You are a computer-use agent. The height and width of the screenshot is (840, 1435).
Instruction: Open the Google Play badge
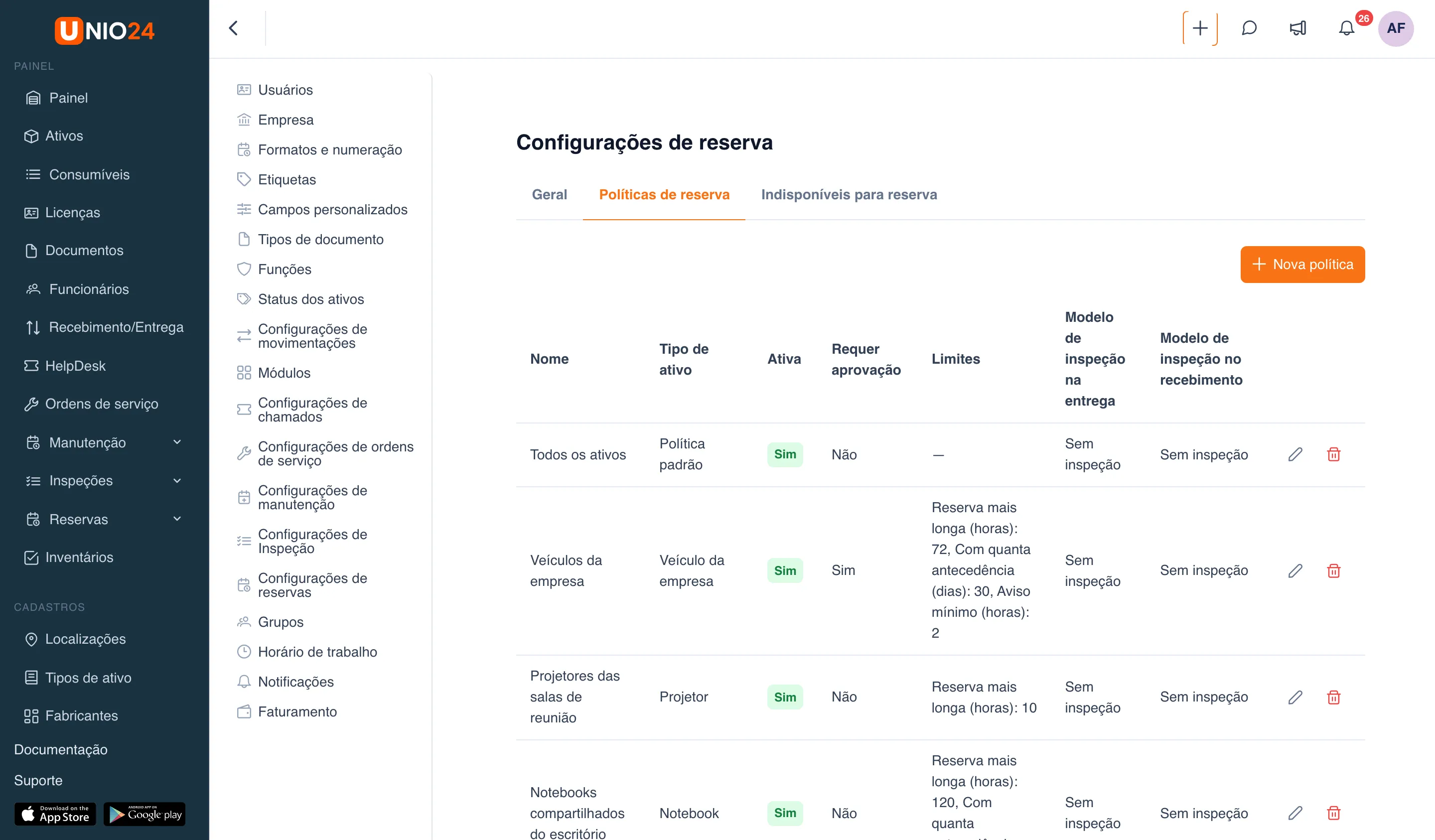144,814
